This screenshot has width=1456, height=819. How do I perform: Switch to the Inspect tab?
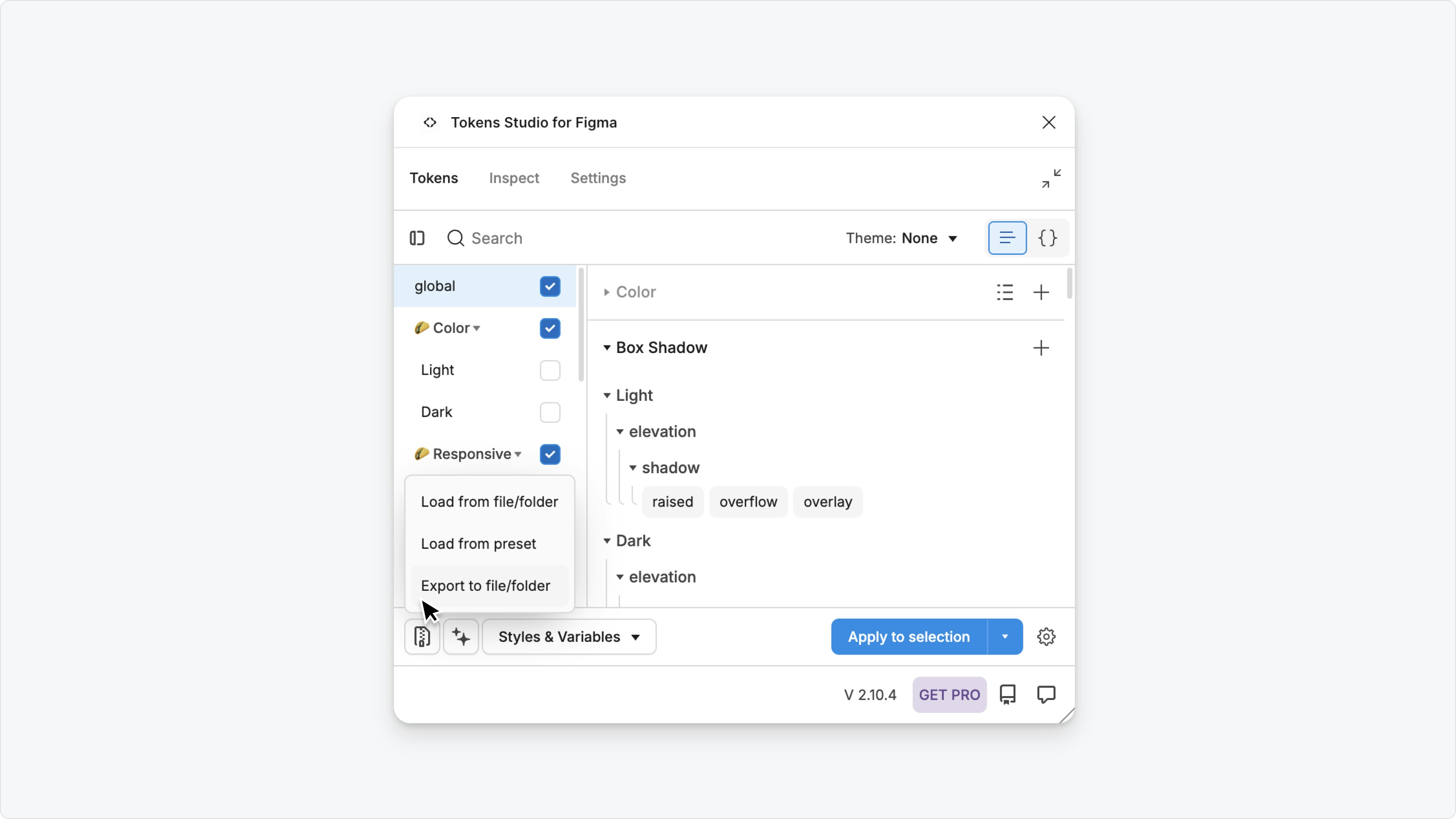[x=514, y=178]
